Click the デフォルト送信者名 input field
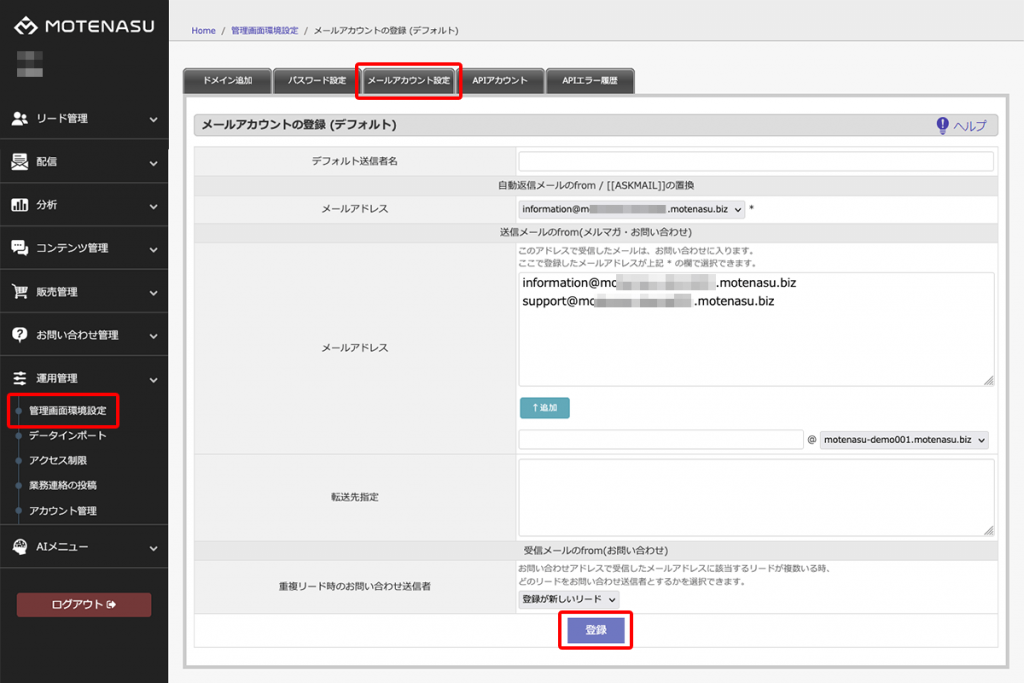 pyautogui.click(x=756, y=161)
